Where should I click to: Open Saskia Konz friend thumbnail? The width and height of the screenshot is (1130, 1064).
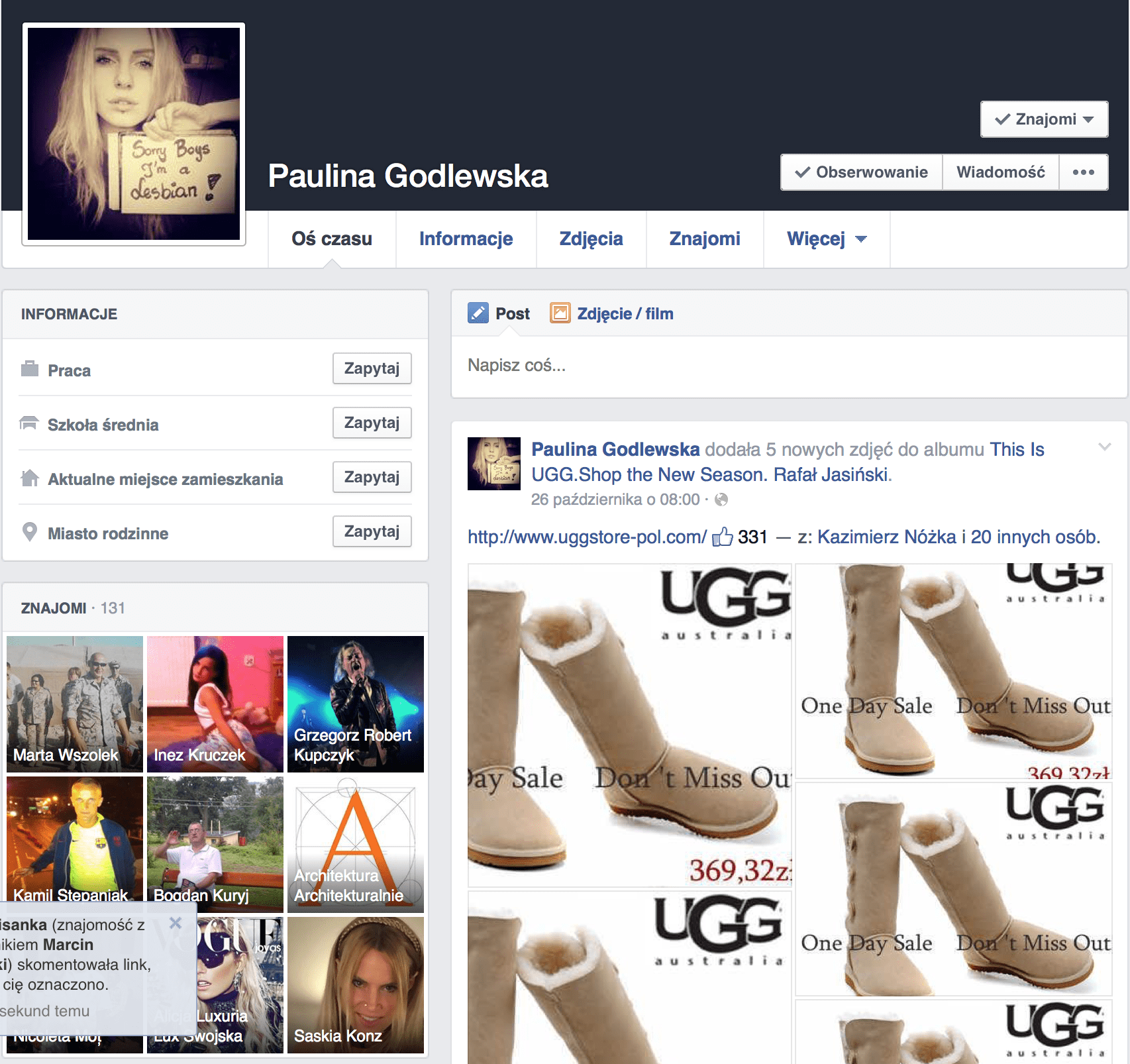[x=356, y=985]
